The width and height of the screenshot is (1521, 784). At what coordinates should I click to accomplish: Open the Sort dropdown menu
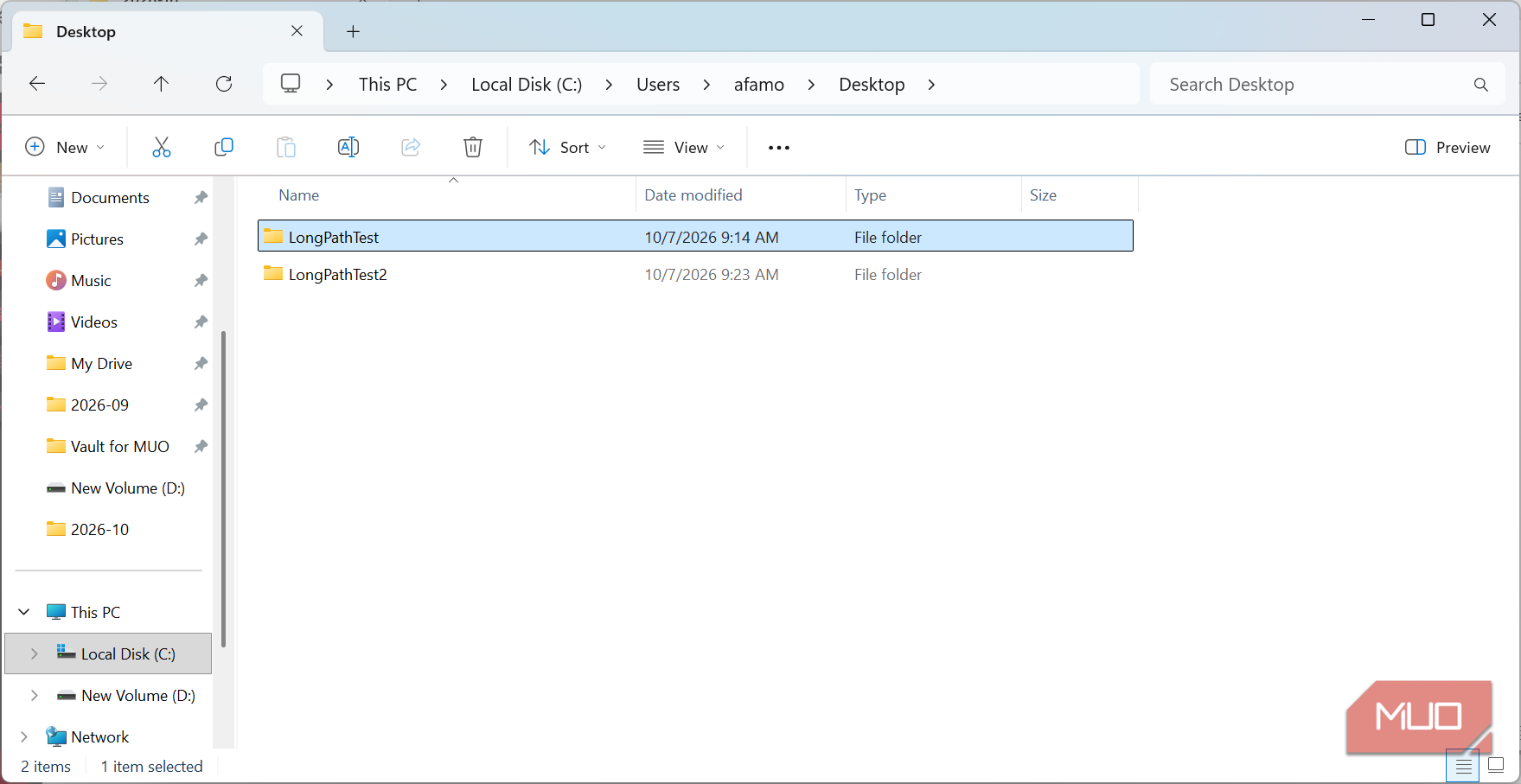pos(568,148)
